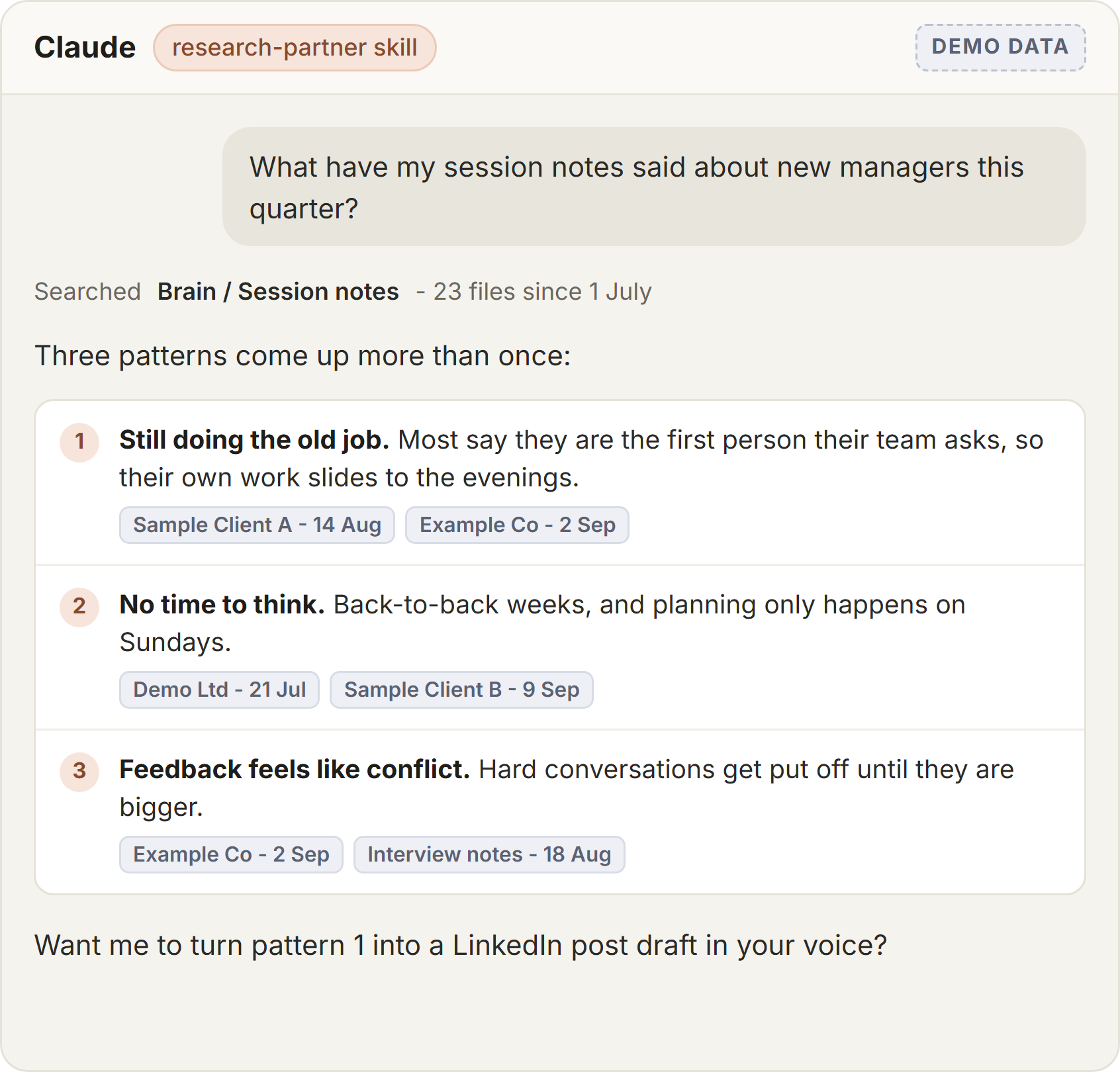Screen dimensions: 1120x1072
Task: Click the number 2 pattern badge
Action: tap(79, 607)
